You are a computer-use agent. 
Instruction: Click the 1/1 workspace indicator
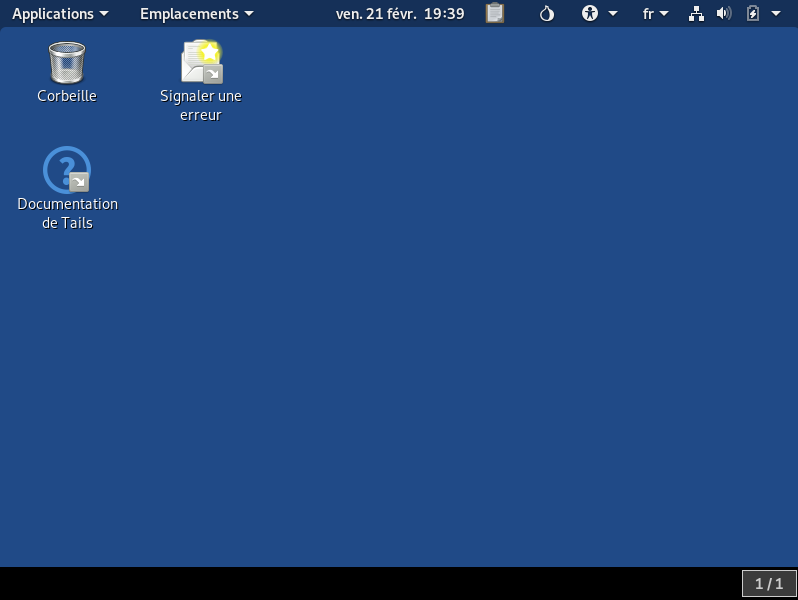pyautogui.click(x=769, y=583)
